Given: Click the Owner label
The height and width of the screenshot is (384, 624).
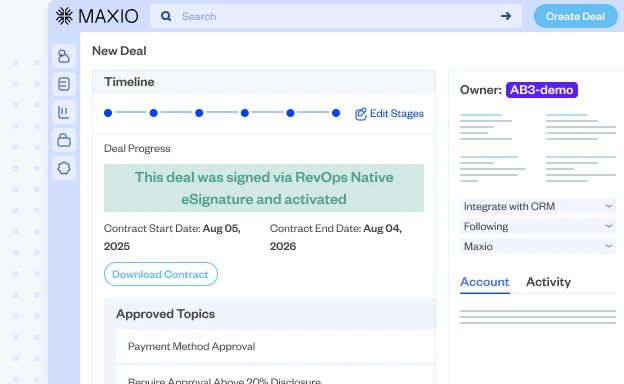Looking at the screenshot, I should [x=481, y=90].
